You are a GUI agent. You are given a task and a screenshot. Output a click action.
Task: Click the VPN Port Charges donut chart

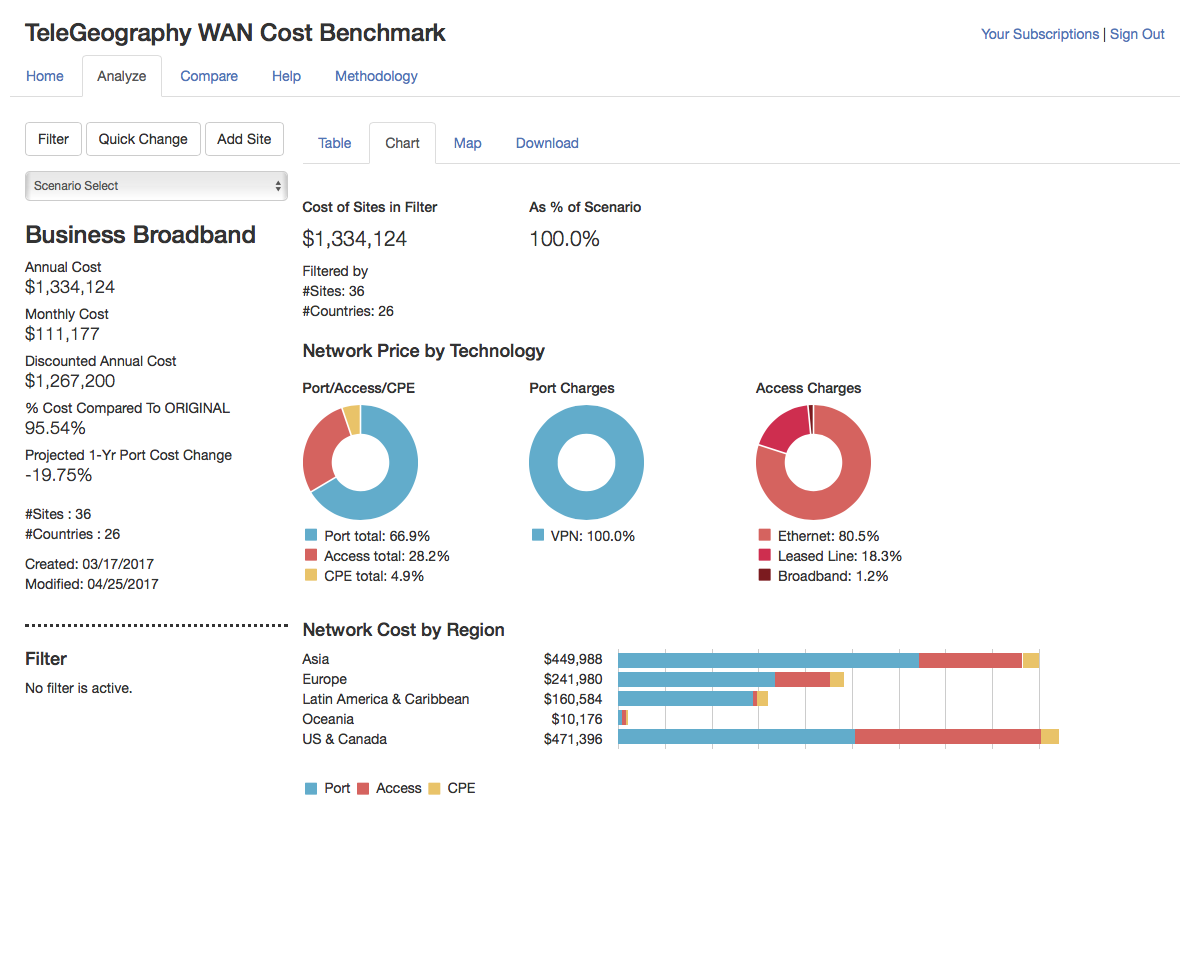coord(586,419)
